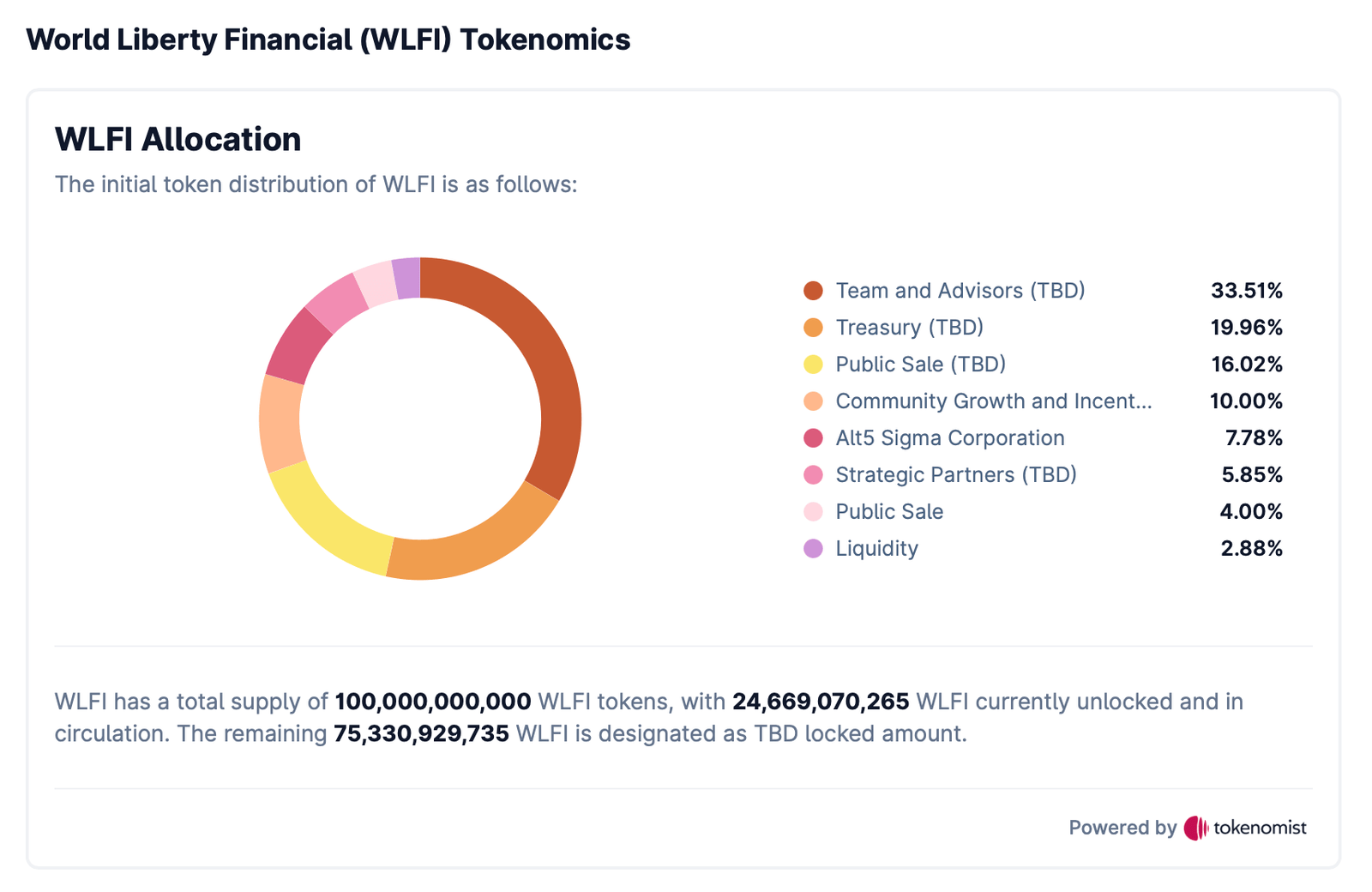Screen dimensions: 1372x892
Task: Click the Liquidity purple legend dot
Action: pyautogui.click(x=813, y=549)
